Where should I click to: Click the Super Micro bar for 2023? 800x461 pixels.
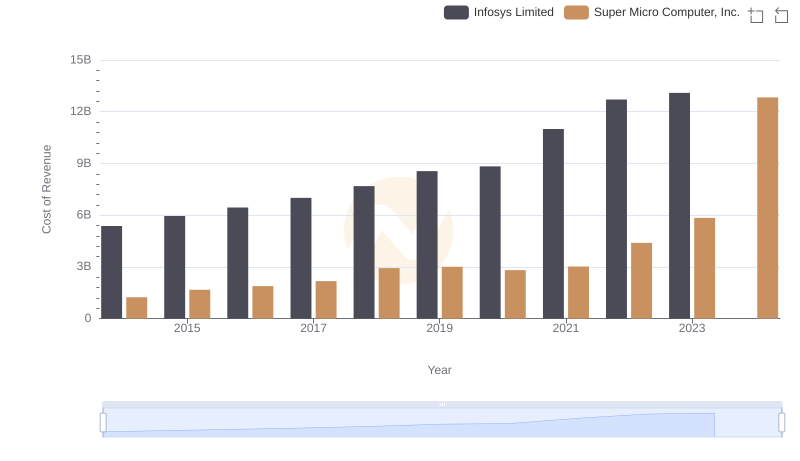pyautogui.click(x=704, y=268)
